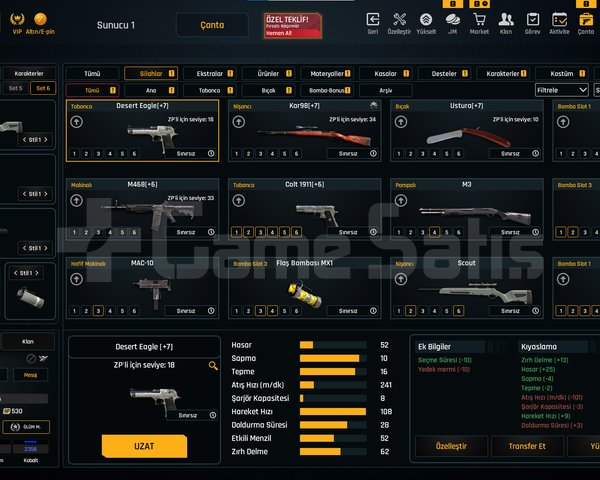The height and width of the screenshot is (480, 600).
Task: Click the upgrade arrow on Desert Eagle card
Action: point(77,122)
